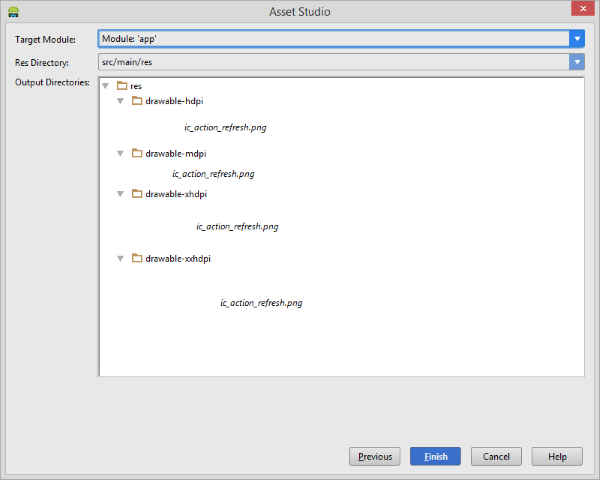Select ic_action_refresh.png under drawable-xxhdpi
The width and height of the screenshot is (600, 480).
point(261,303)
